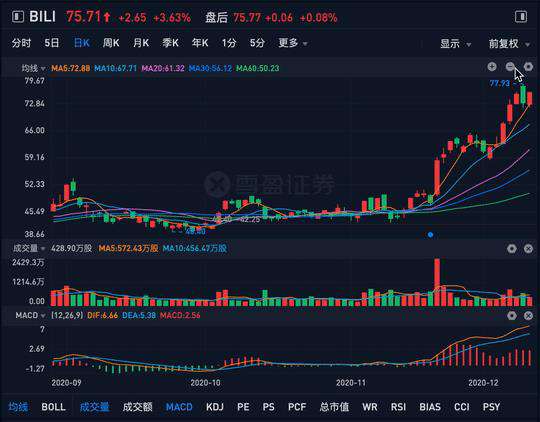
Task: Toggle the BOLL indicator at bottom bar
Action: pos(53,407)
